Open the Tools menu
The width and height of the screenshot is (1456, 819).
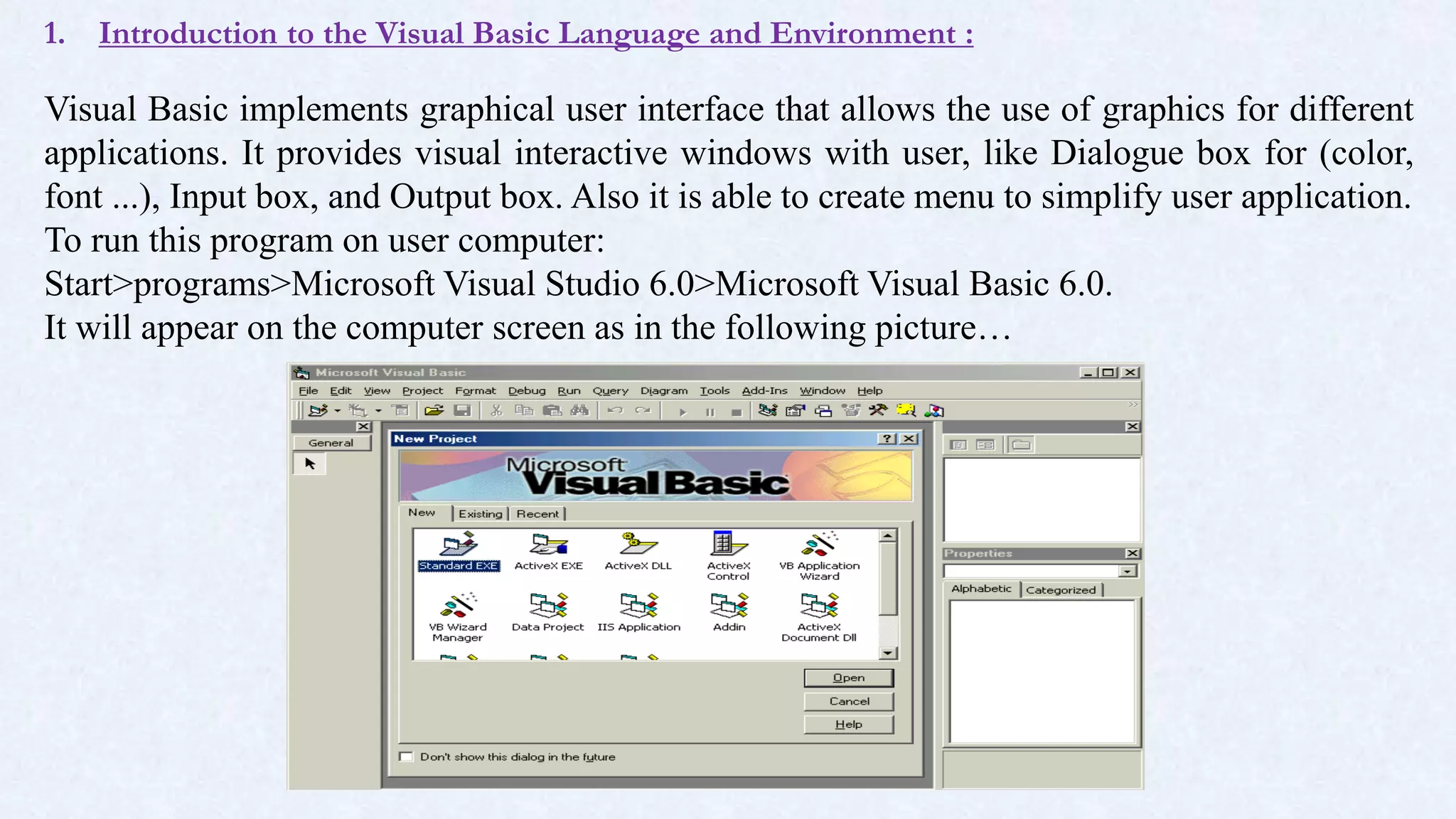(714, 390)
